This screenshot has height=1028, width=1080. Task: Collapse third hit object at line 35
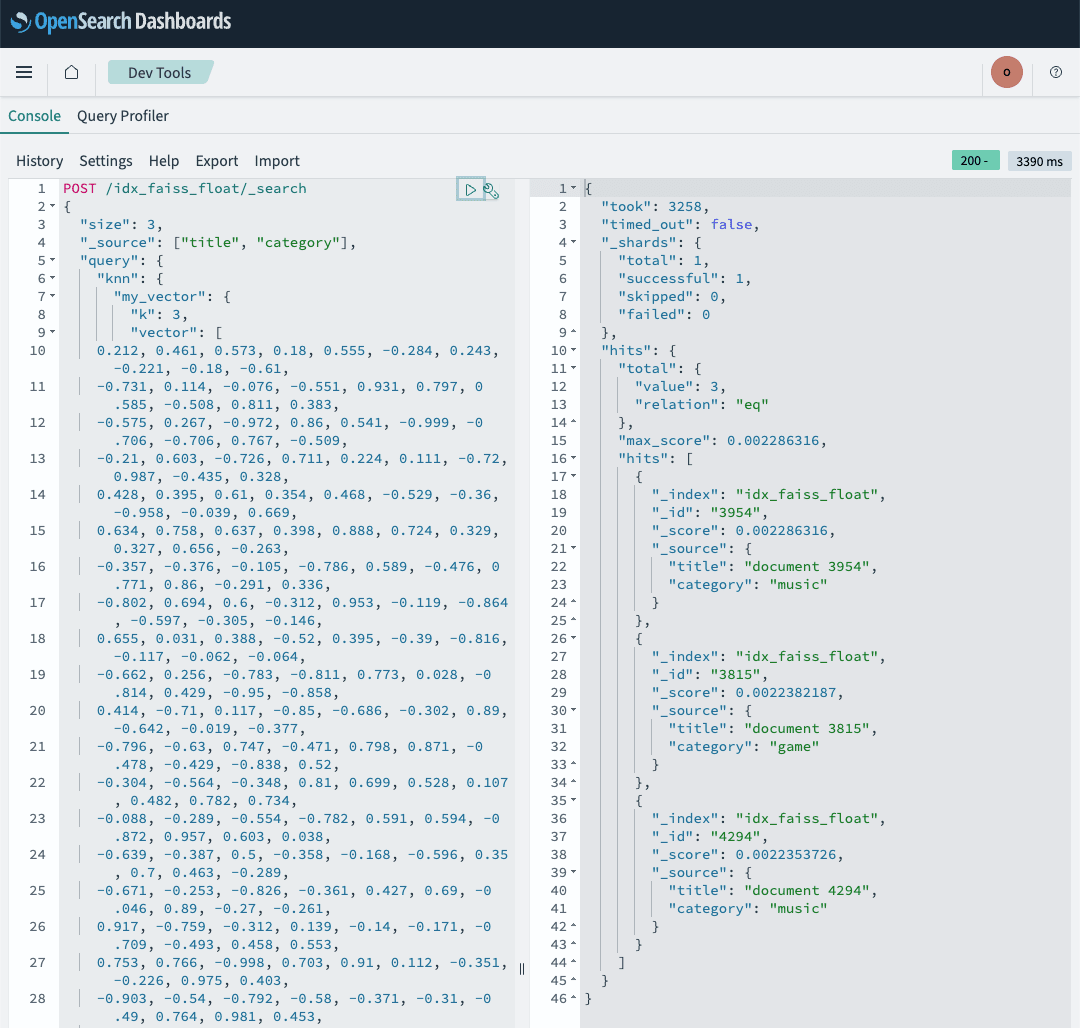click(x=574, y=801)
